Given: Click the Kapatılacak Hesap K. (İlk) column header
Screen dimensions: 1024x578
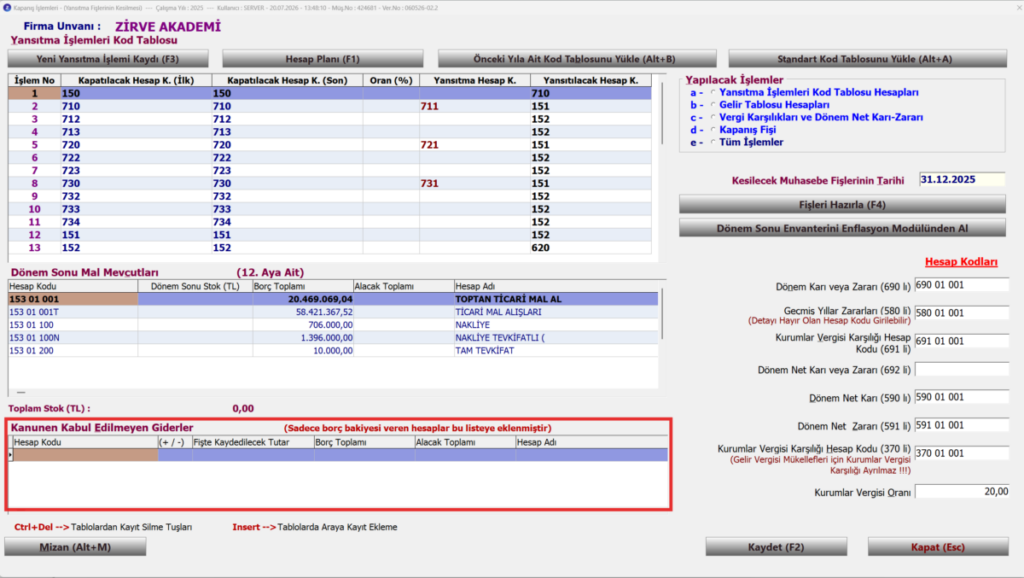Looking at the screenshot, I should click(x=136, y=80).
